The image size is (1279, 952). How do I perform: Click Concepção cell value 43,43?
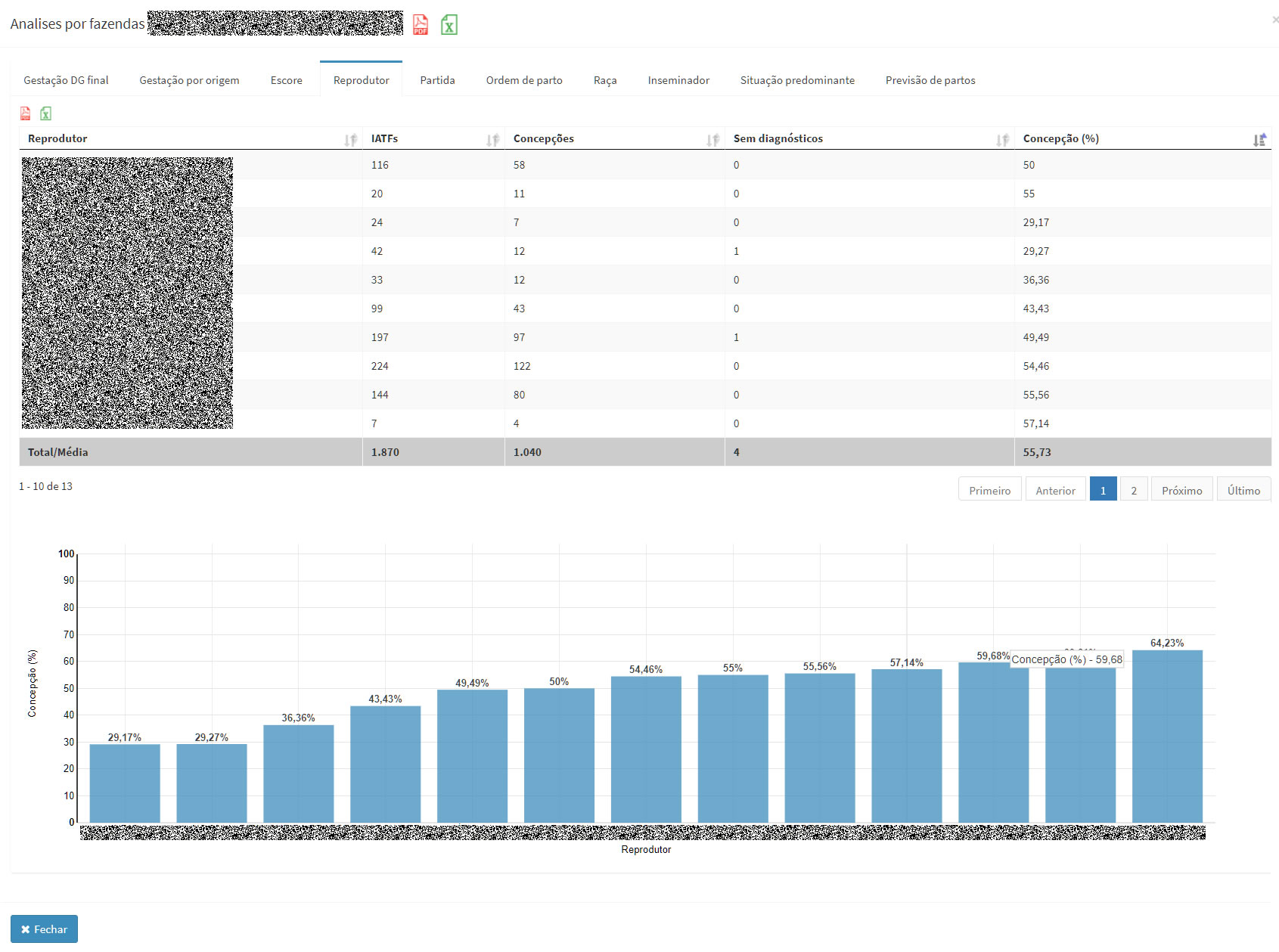click(x=1036, y=309)
